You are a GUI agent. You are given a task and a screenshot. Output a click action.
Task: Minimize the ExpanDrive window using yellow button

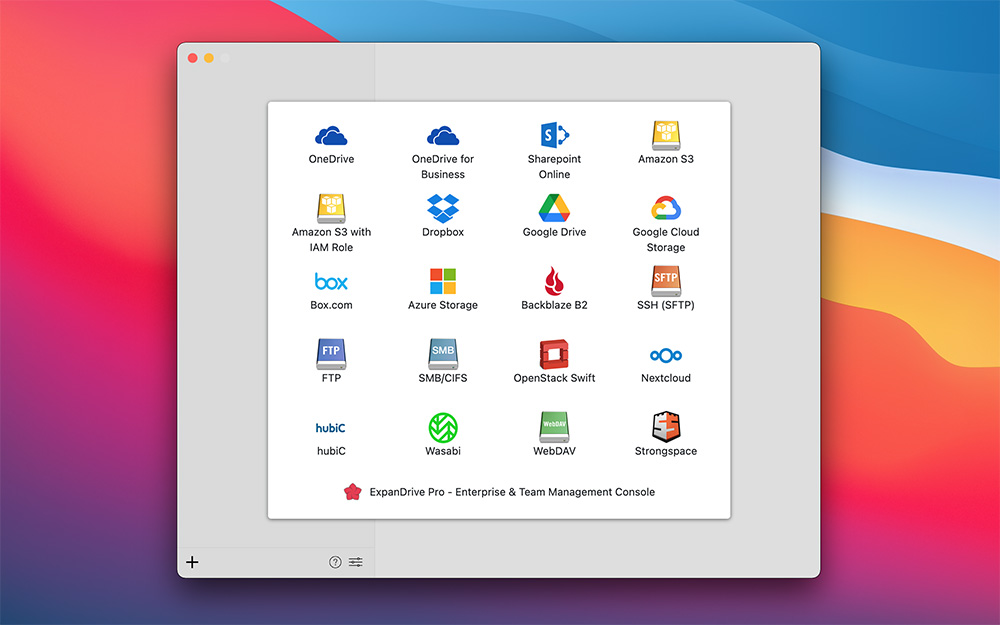click(x=209, y=58)
